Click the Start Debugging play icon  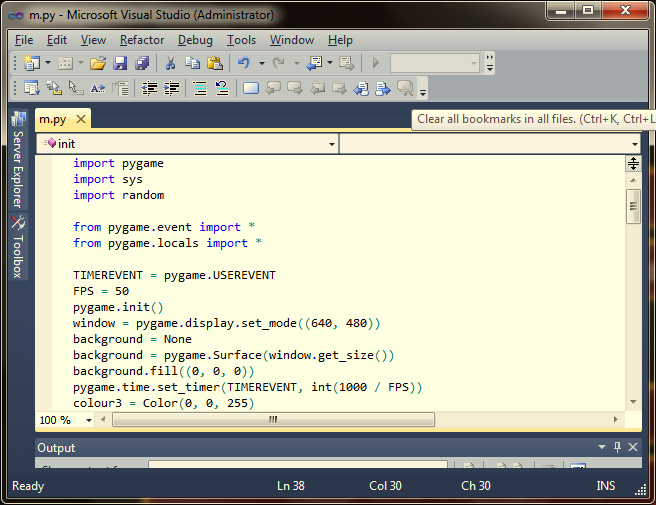coord(376,63)
